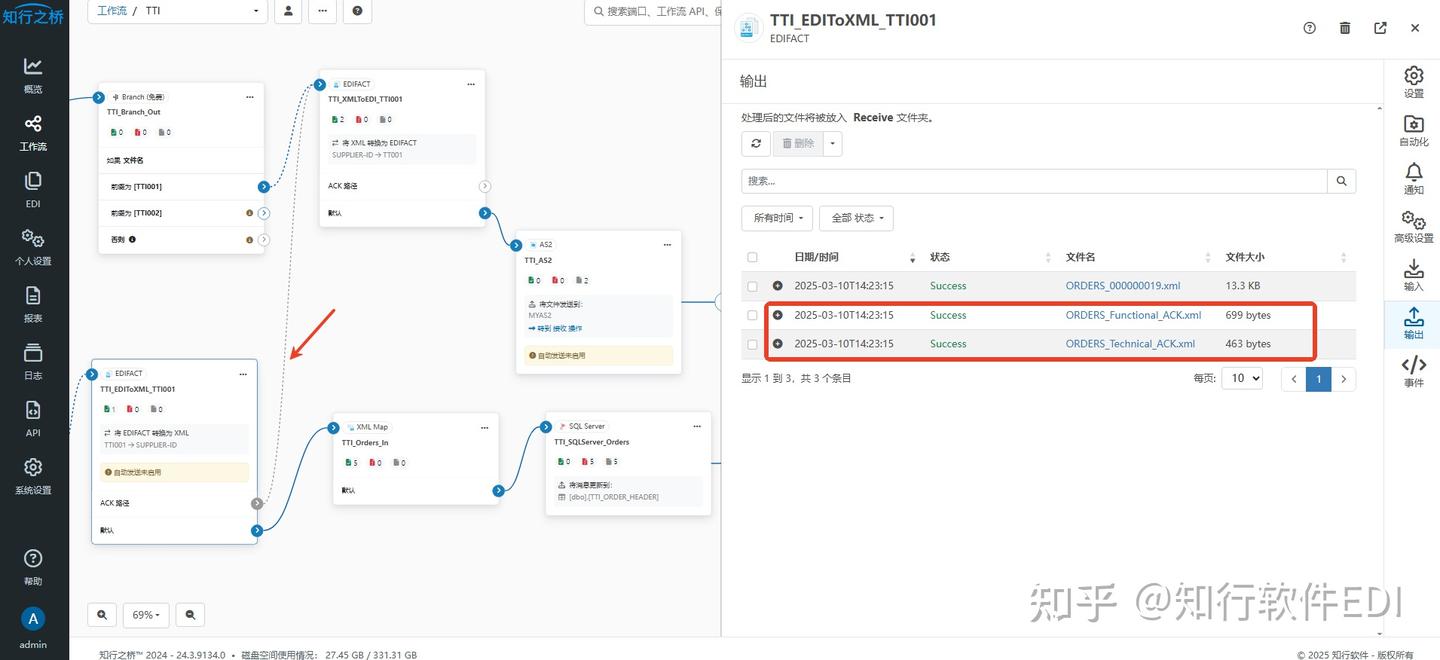This screenshot has width=1440, height=660.
Task: Check the select-all checkbox in table header
Action: [752, 257]
